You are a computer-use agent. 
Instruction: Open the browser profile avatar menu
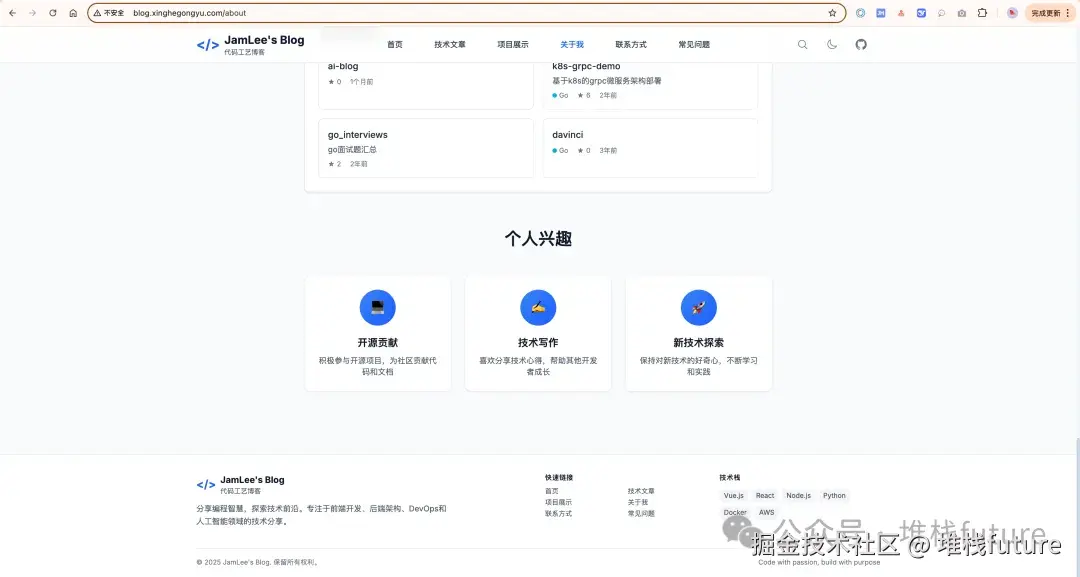click(x=1012, y=13)
